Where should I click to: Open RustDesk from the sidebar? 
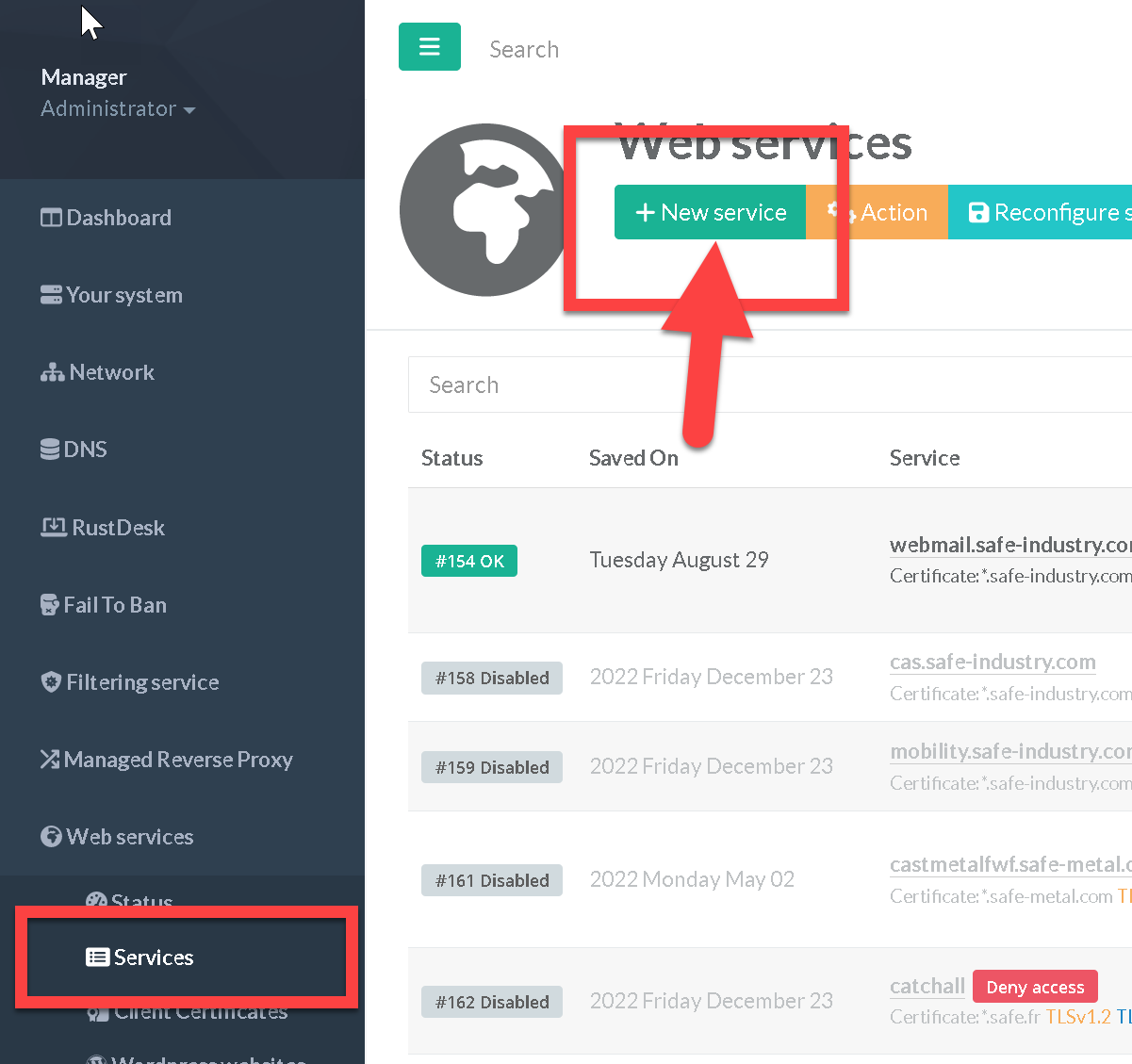tap(103, 528)
